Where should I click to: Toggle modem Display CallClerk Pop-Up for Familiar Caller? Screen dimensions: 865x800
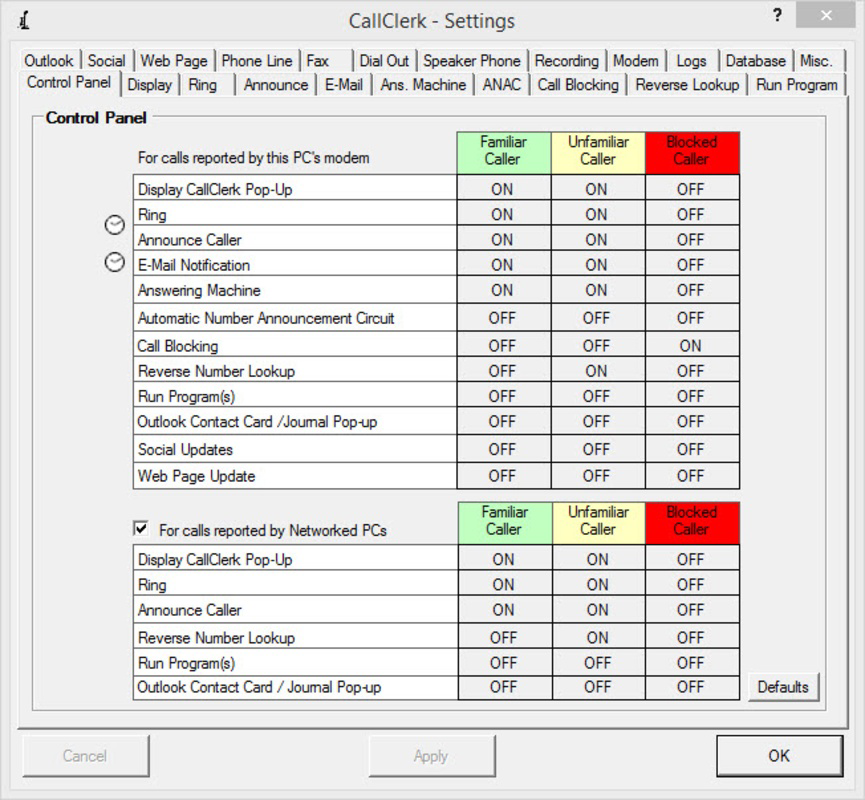tap(504, 189)
